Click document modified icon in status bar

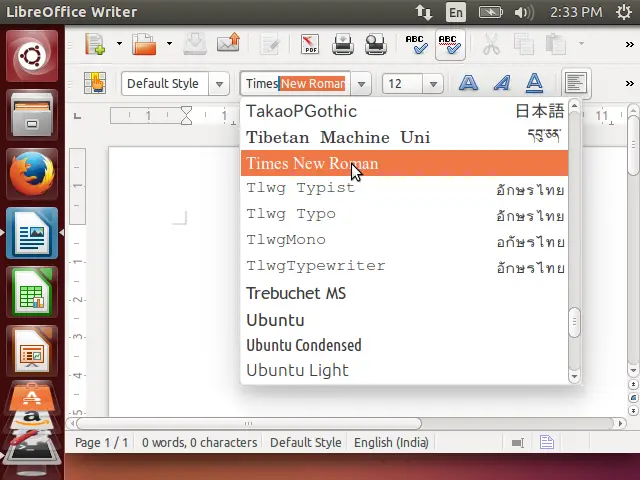547,442
